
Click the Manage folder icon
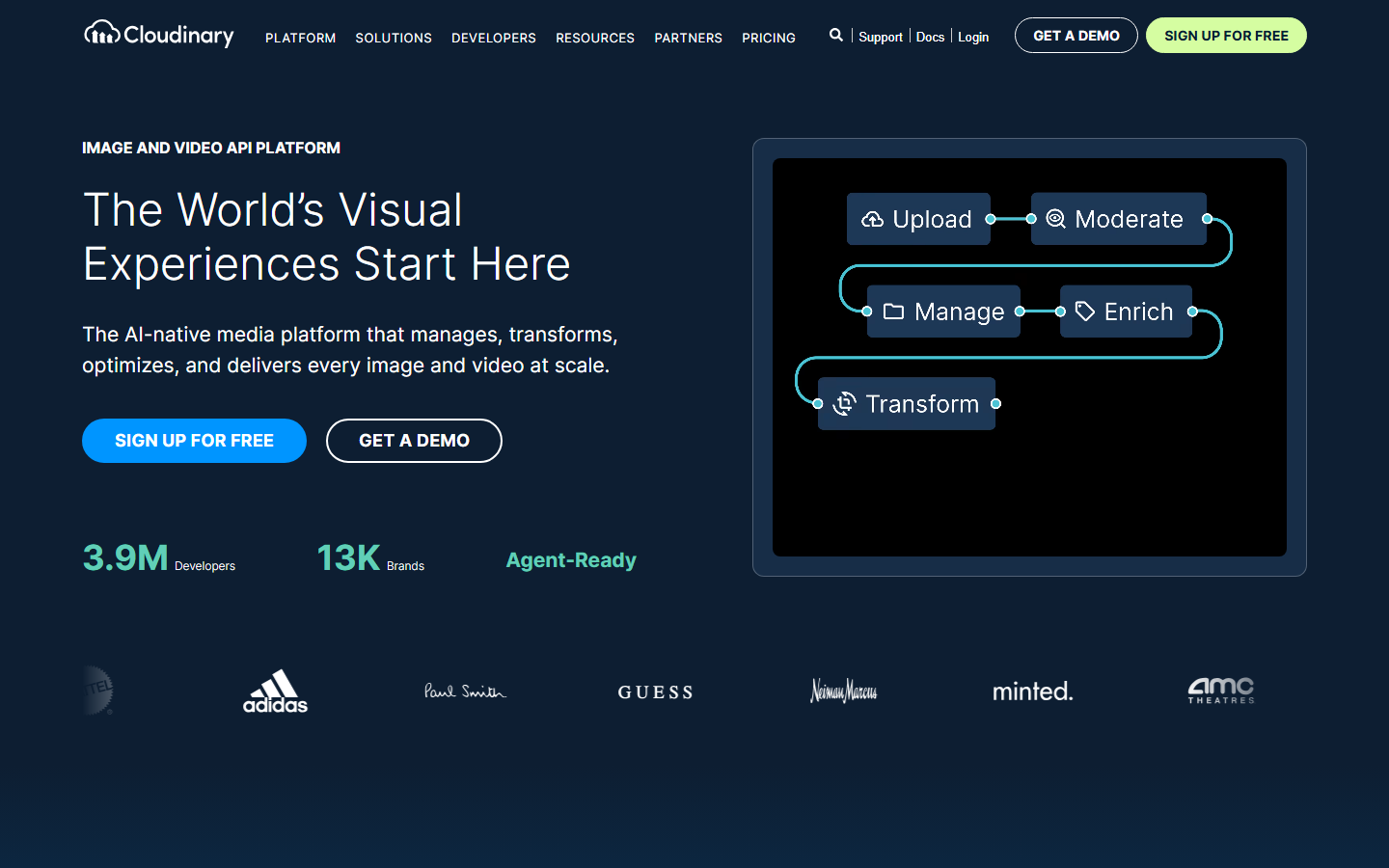(x=893, y=312)
